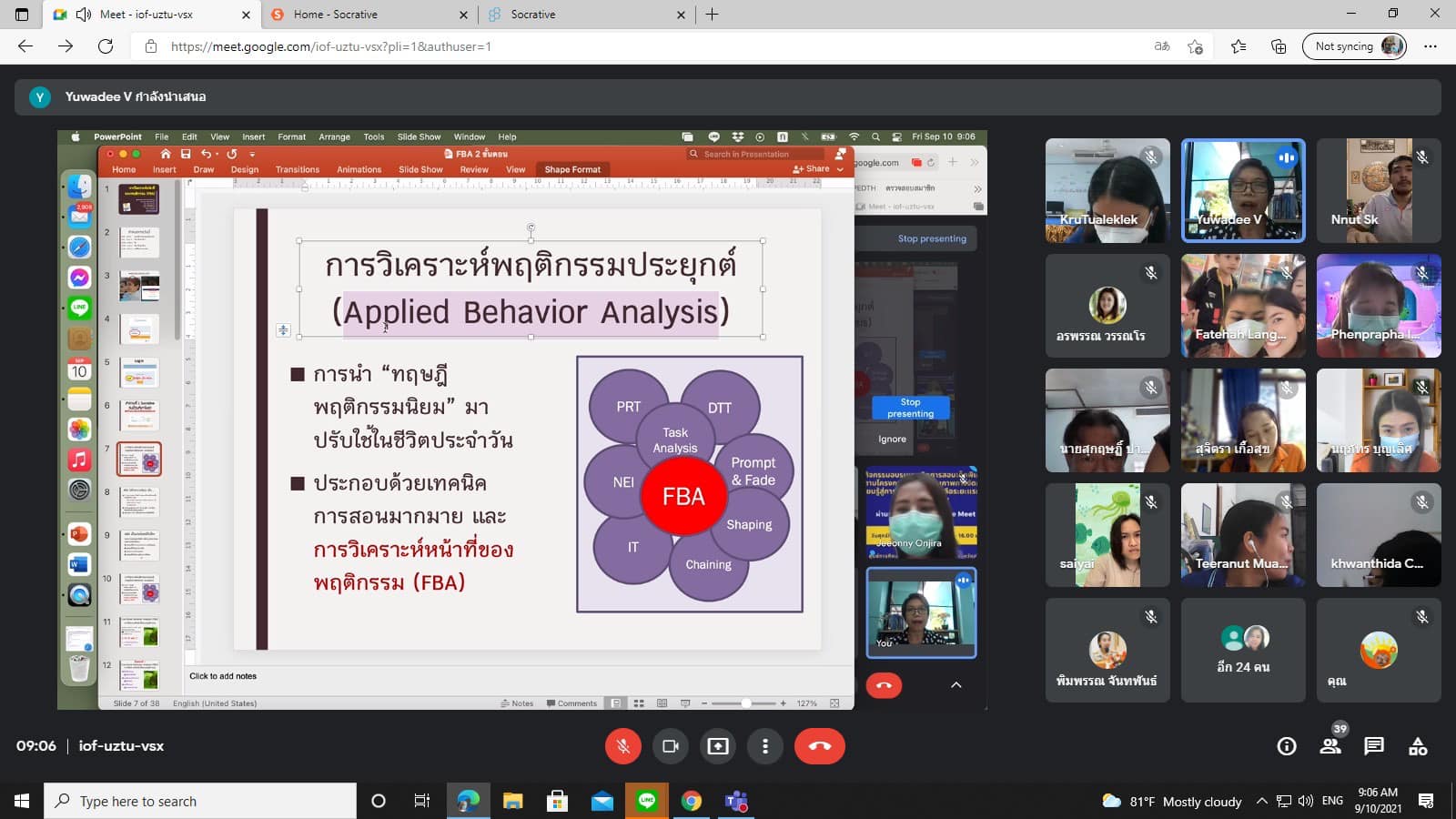Open the Edge Favorites list

(x=1239, y=46)
